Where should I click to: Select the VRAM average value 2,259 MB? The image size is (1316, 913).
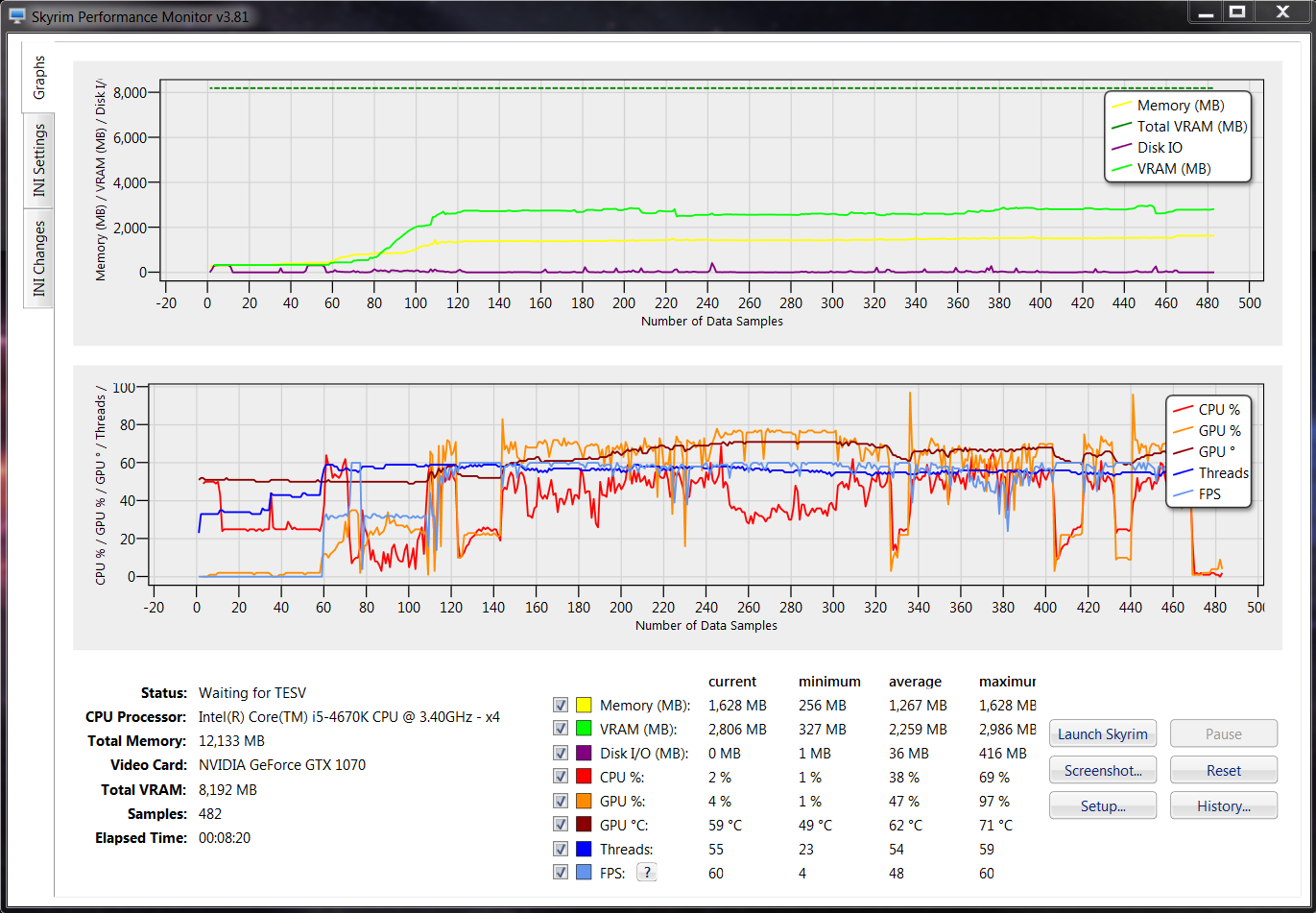[918, 730]
